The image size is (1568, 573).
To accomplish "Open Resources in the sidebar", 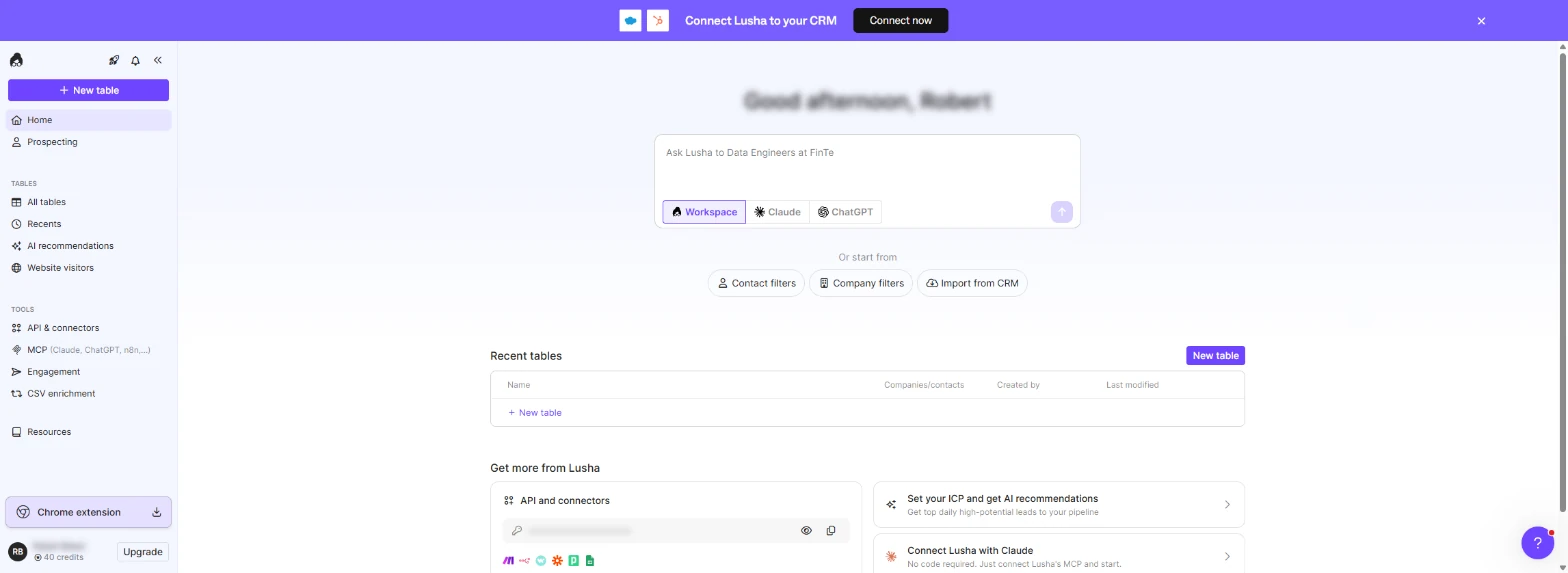I will [88, 432].
